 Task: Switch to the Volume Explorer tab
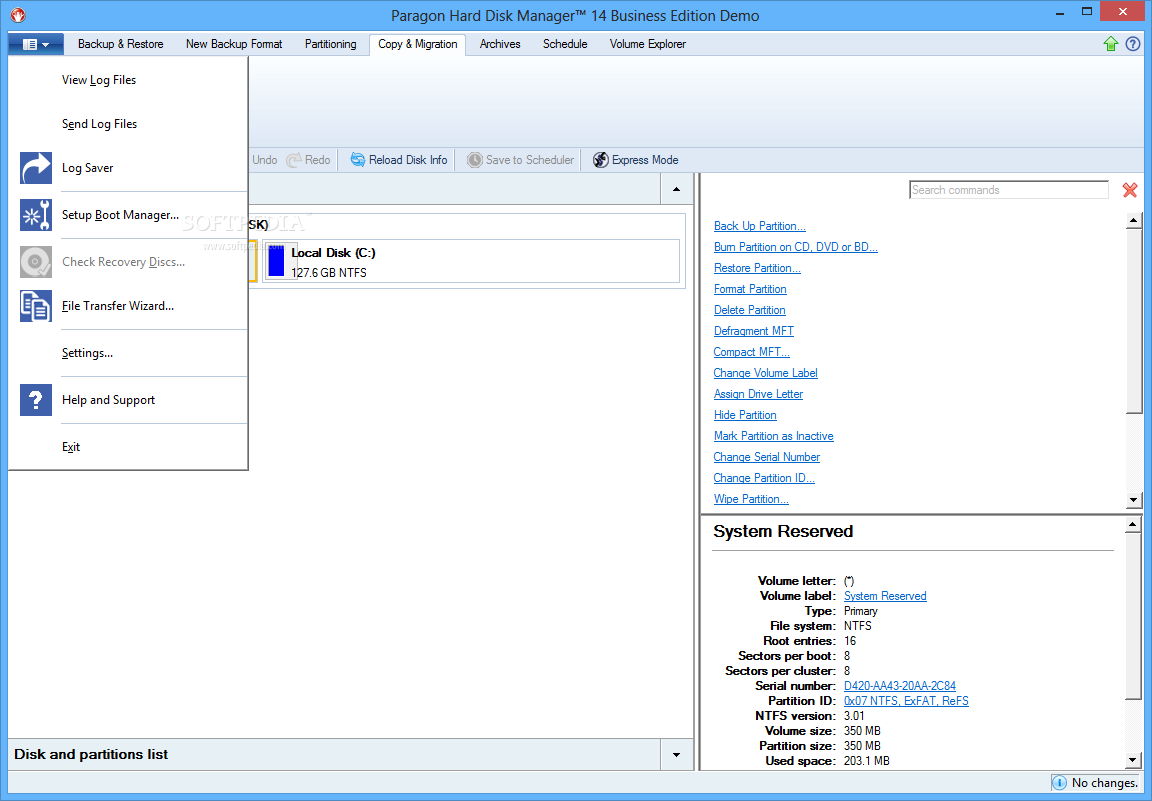tap(647, 44)
